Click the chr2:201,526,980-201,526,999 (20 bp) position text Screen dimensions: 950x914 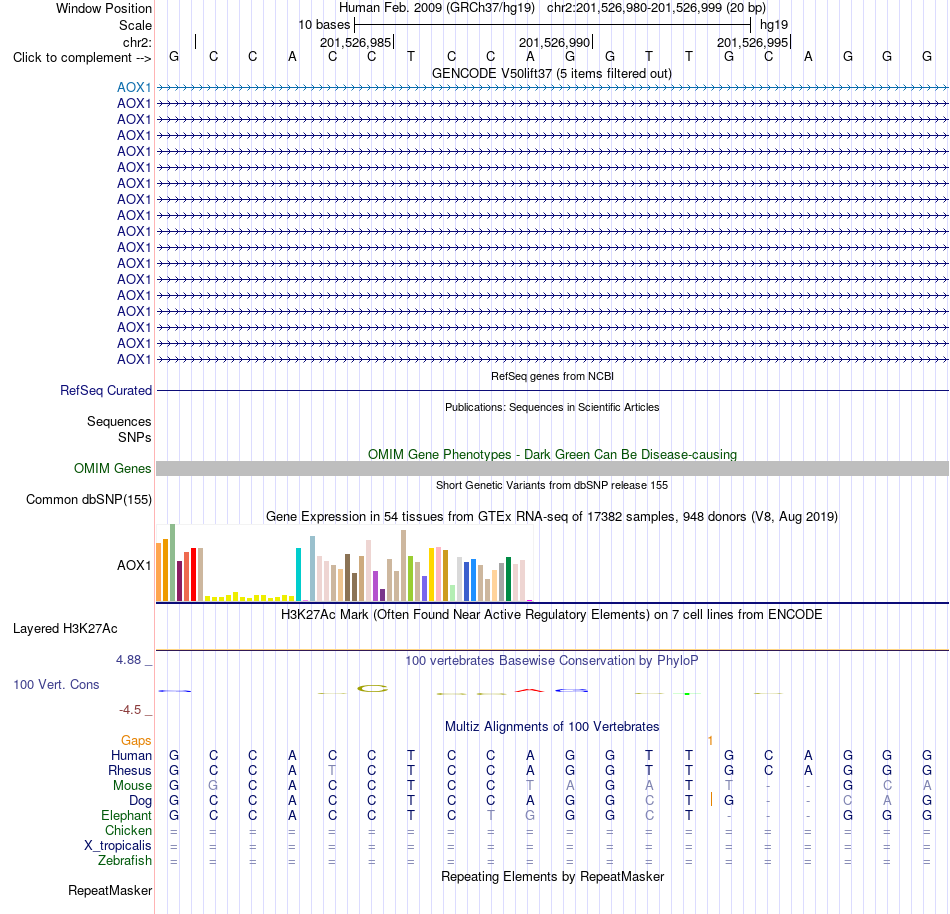[656, 8]
